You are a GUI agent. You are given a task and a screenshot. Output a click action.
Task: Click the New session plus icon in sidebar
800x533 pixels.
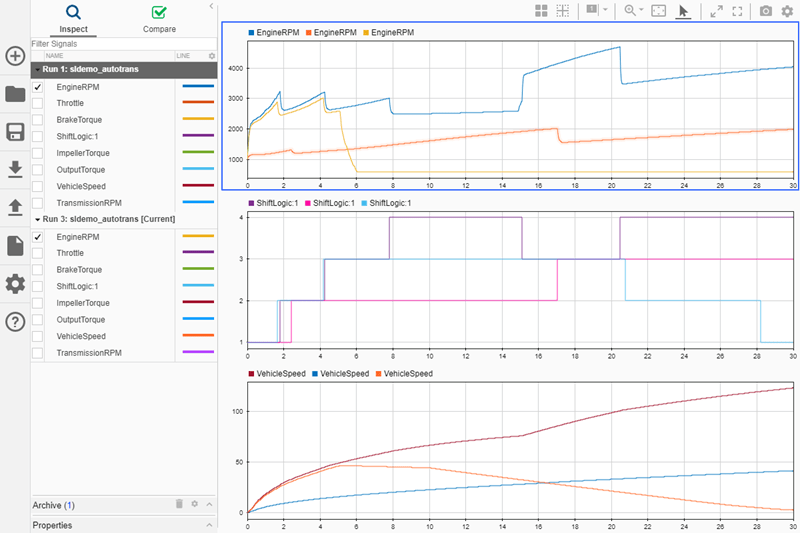coord(15,56)
